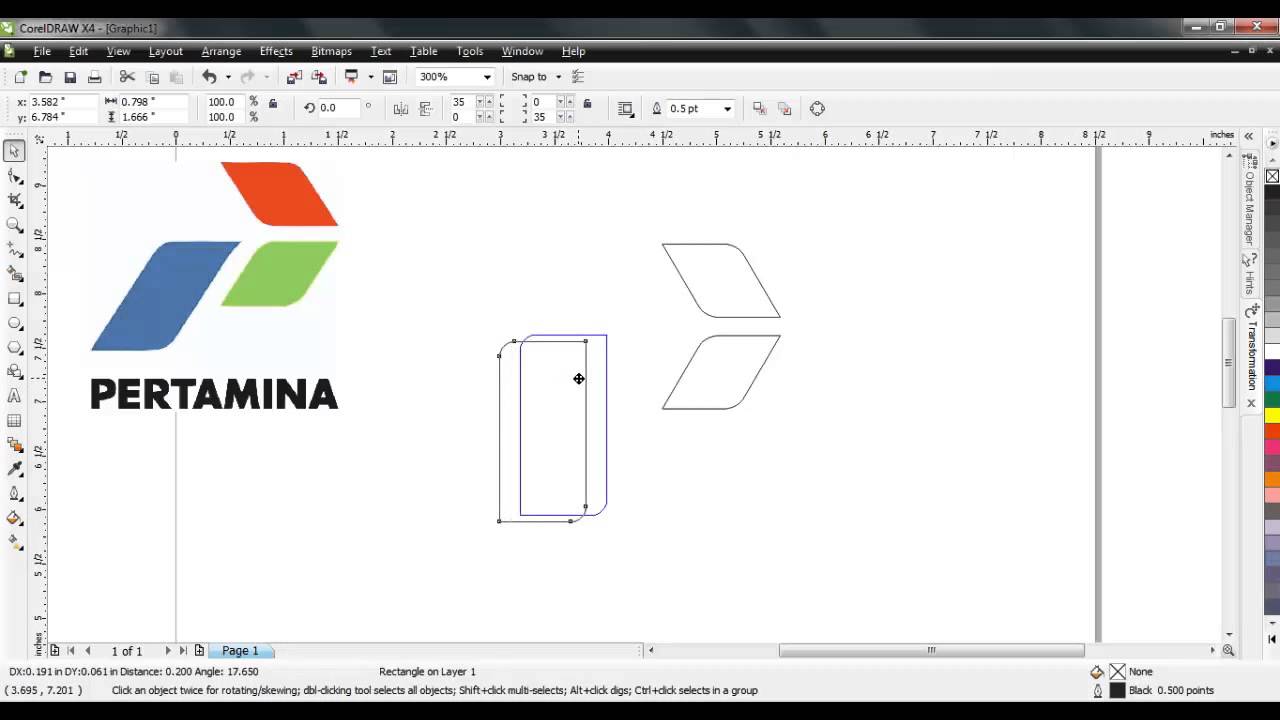Image resolution: width=1280 pixels, height=720 pixels.
Task: Select the Crop tool
Action: [x=14, y=200]
